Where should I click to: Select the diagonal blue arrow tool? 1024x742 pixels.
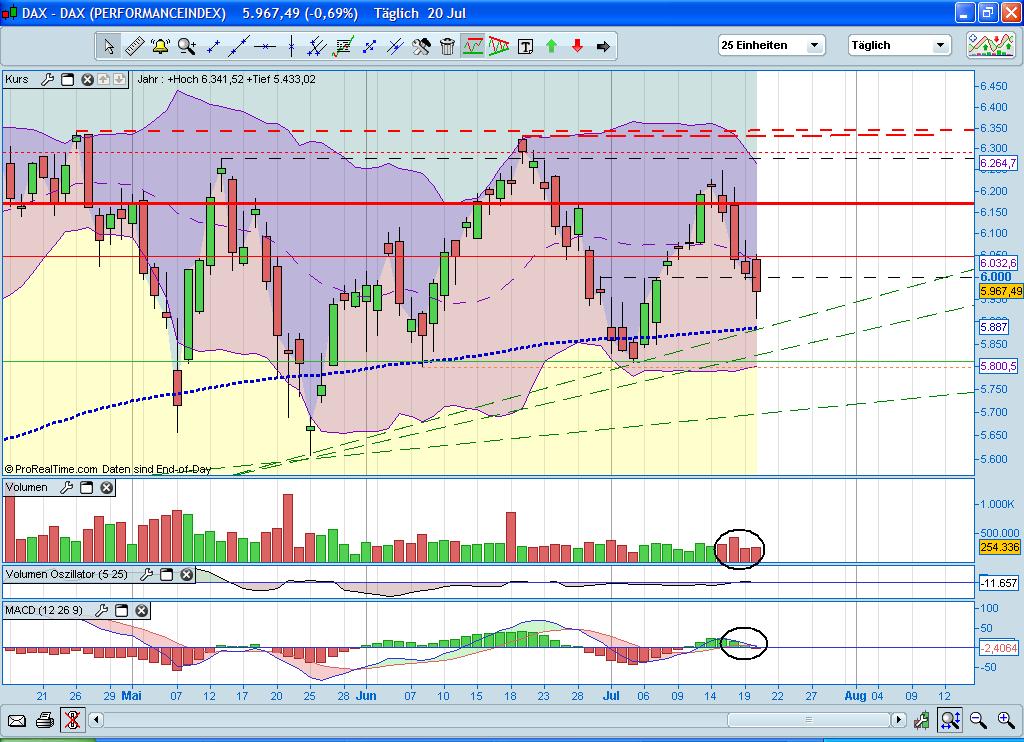(x=370, y=46)
